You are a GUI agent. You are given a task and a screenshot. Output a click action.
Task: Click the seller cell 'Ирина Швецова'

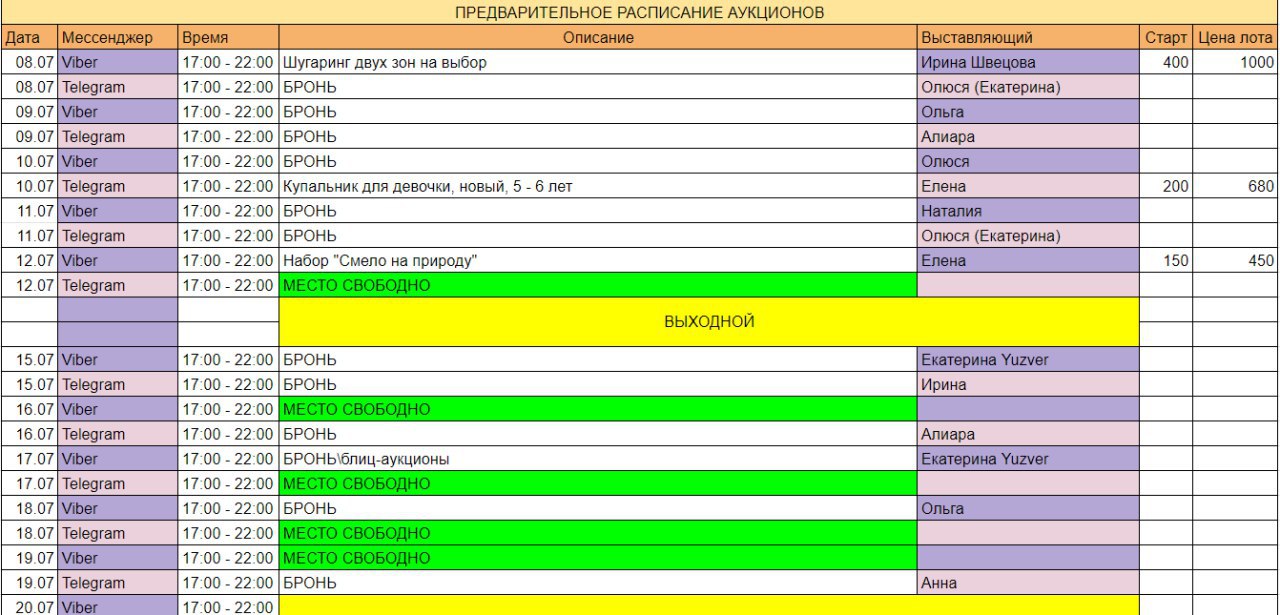pyautogui.click(x=1028, y=62)
